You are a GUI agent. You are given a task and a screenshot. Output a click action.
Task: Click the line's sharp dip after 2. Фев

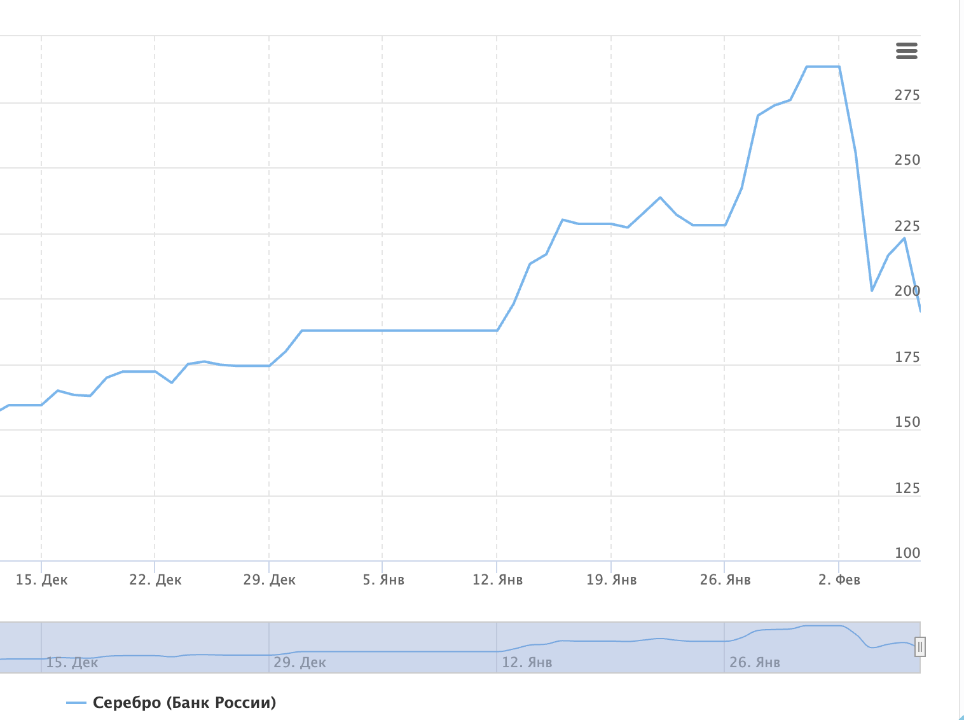[872, 290]
